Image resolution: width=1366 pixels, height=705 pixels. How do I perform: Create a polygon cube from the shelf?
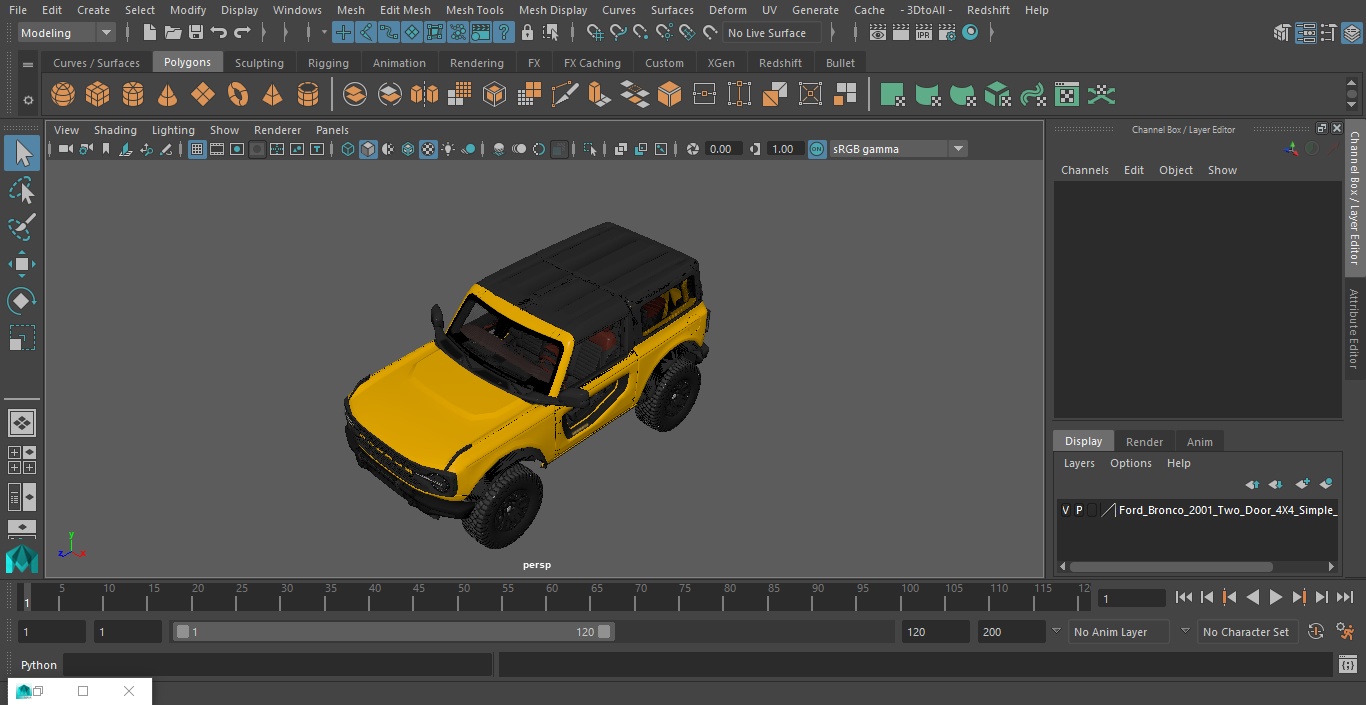tap(98, 95)
